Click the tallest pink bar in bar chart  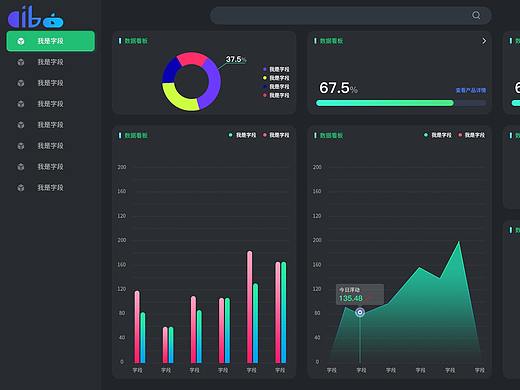(x=250, y=307)
